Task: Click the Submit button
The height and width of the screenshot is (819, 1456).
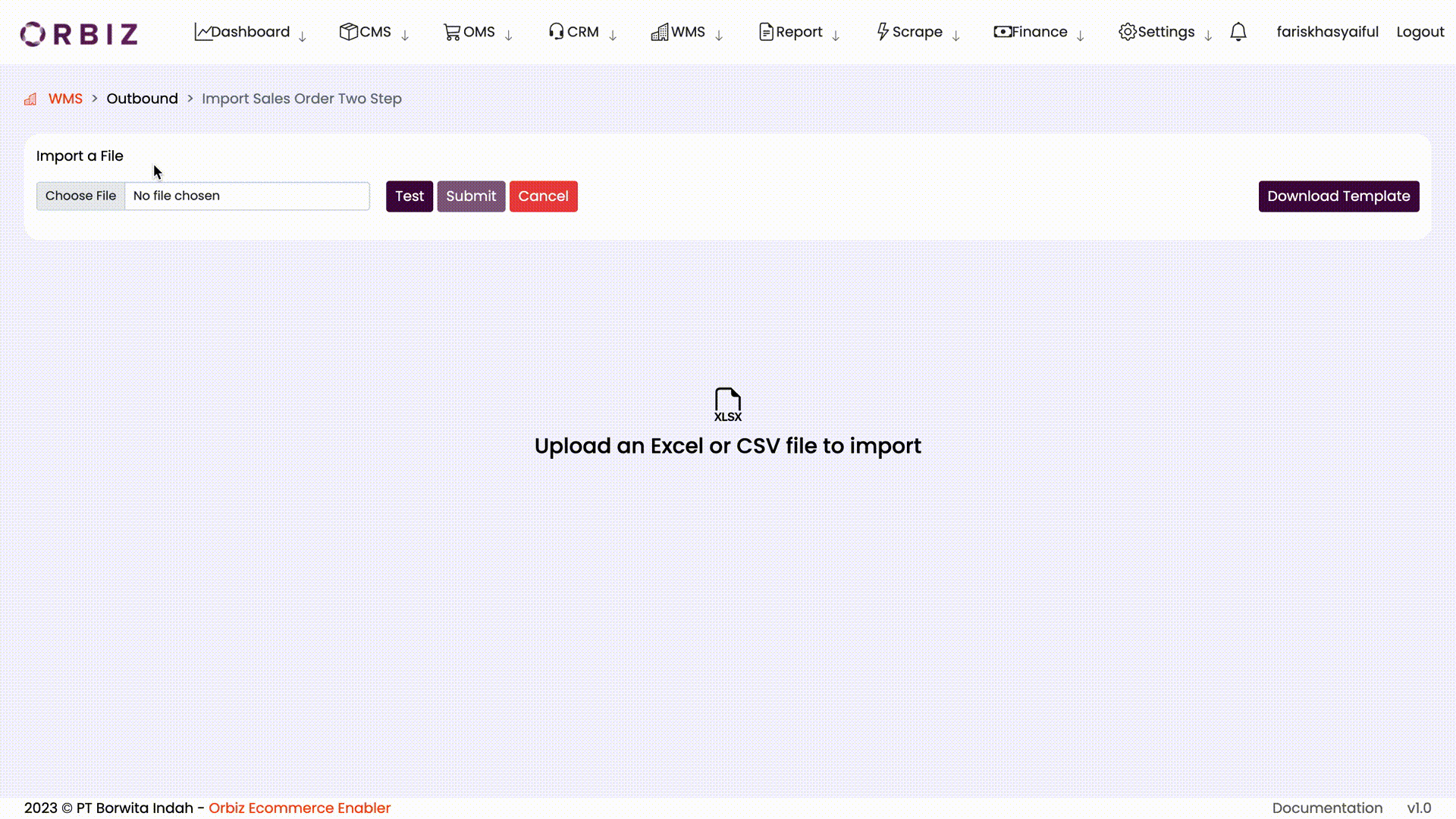Action: 471,196
